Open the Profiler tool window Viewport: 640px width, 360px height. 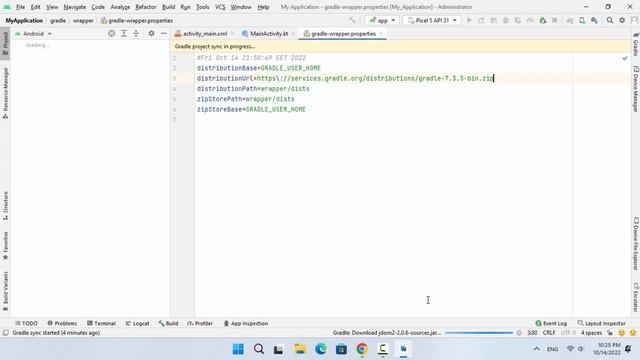(200, 323)
